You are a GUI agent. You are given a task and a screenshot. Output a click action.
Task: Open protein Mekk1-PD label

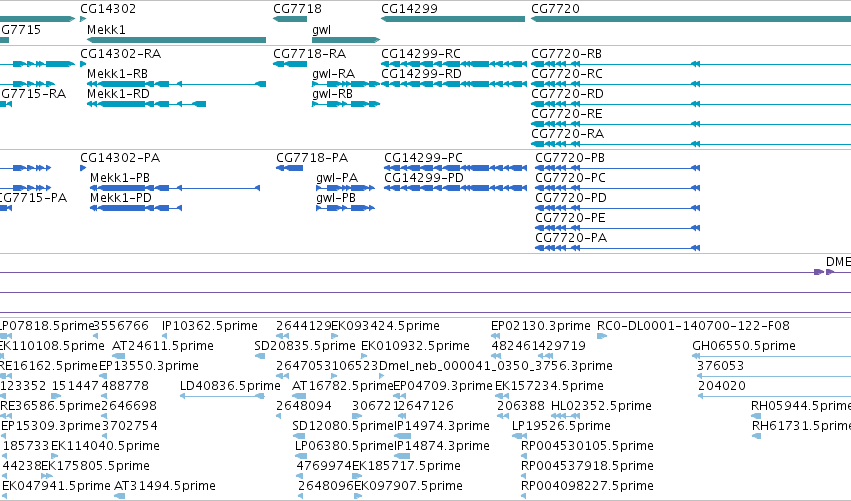pos(120,198)
